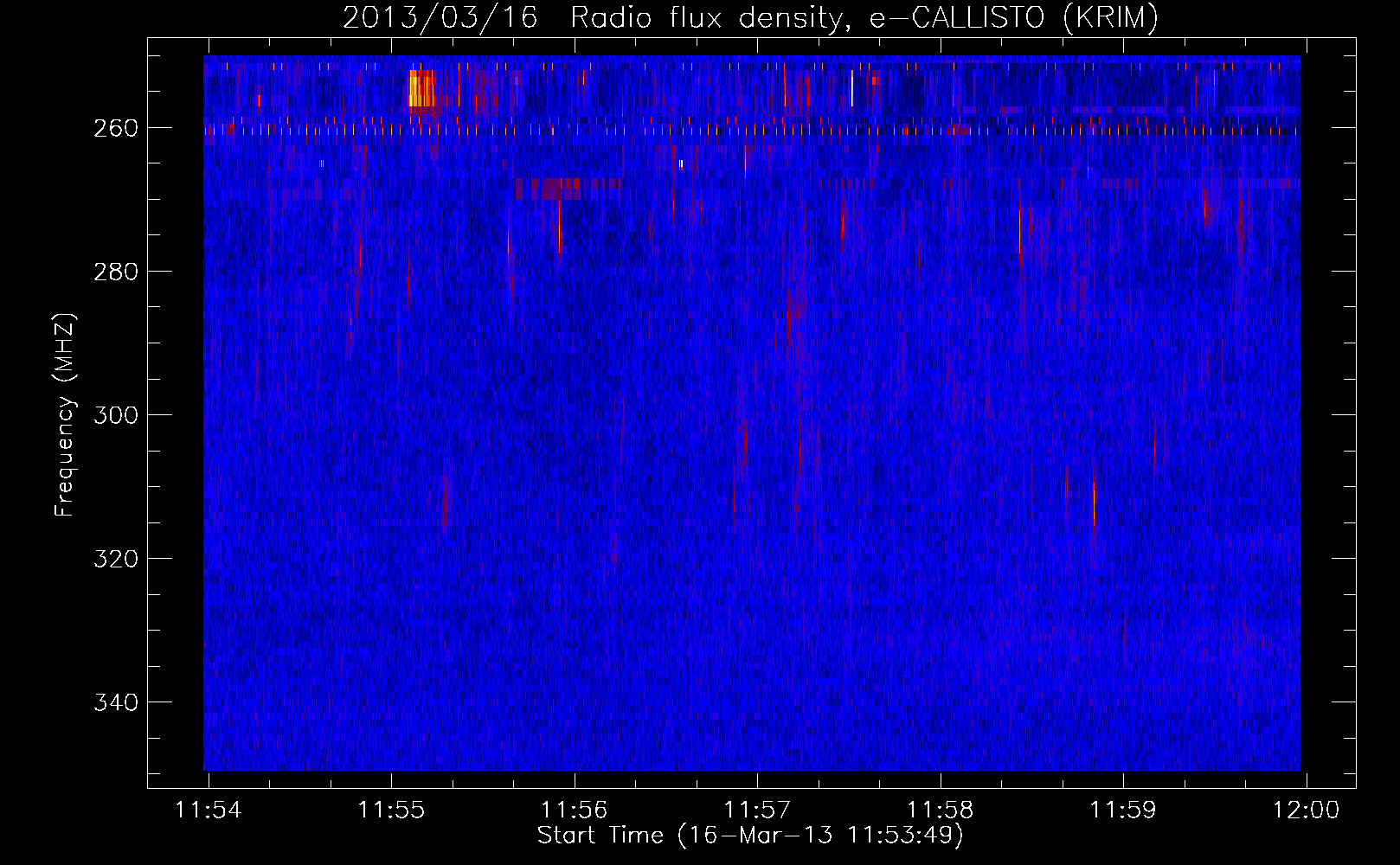Select the 260 frequency tick label

tap(116, 128)
